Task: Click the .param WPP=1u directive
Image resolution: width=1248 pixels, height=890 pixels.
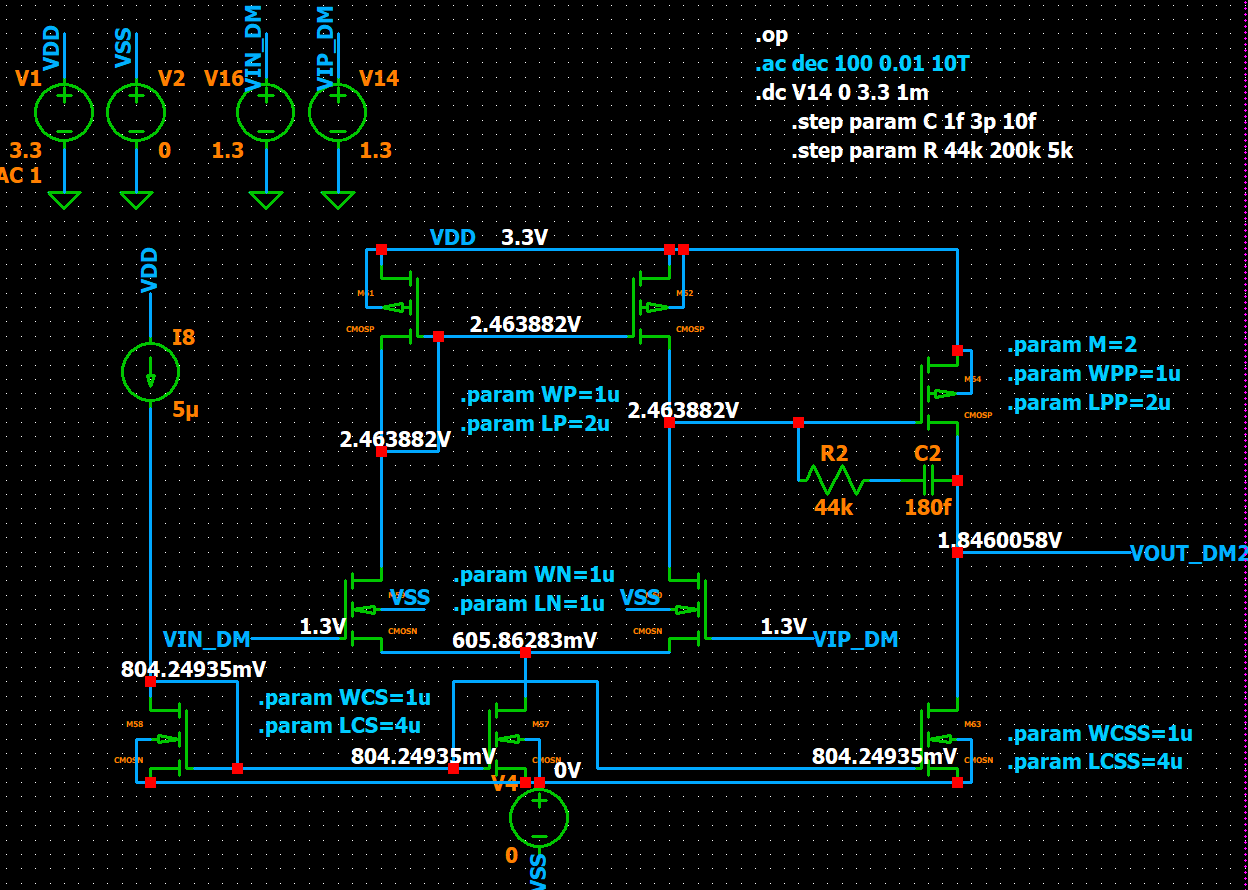Action: [x=1094, y=374]
